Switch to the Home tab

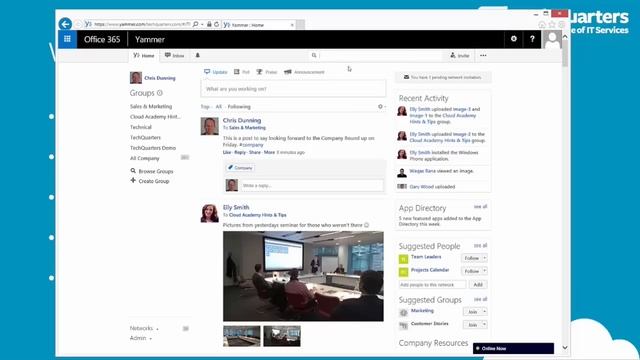144,56
